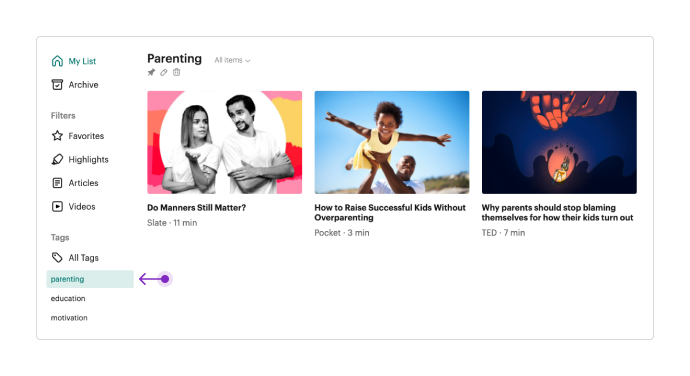Click the All Tags tag icon
The image size is (690, 376).
click(x=57, y=258)
